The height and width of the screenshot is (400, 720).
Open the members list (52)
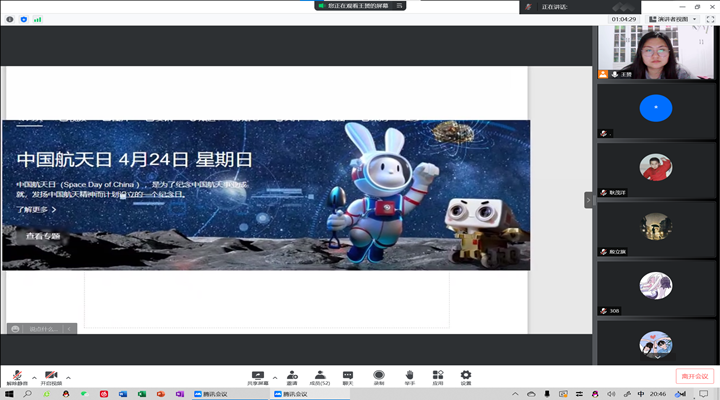point(320,375)
